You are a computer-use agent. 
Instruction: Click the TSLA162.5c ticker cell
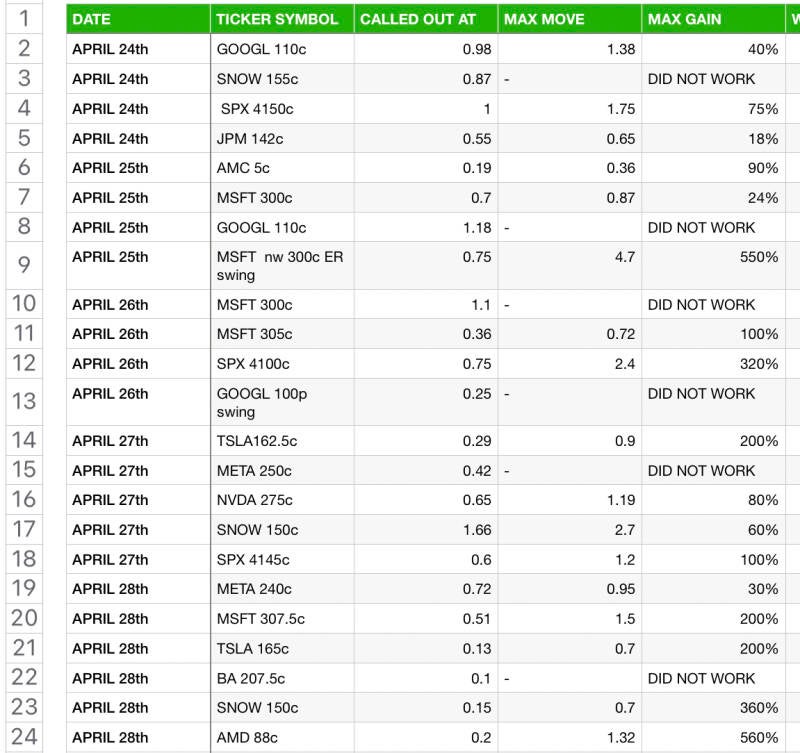tap(282, 441)
